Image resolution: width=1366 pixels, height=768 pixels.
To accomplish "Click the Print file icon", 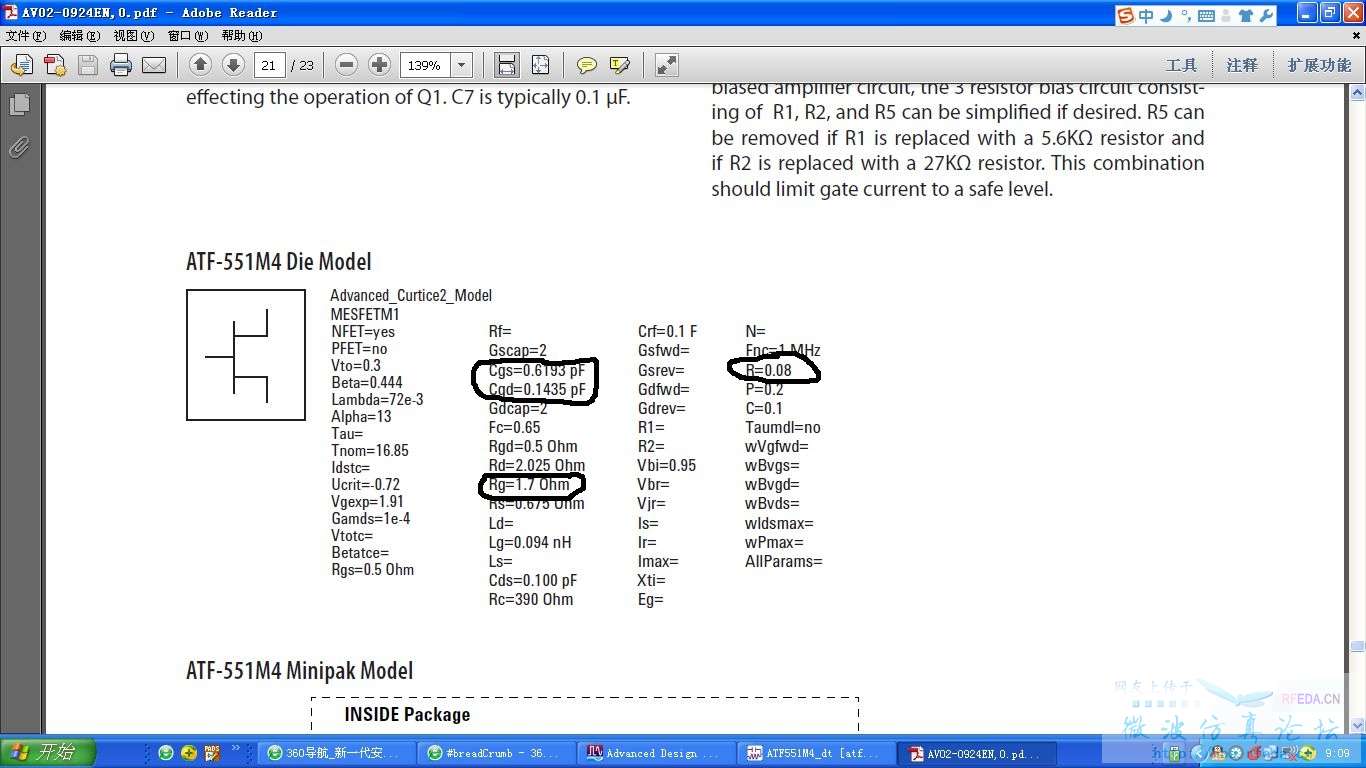I will 121,65.
